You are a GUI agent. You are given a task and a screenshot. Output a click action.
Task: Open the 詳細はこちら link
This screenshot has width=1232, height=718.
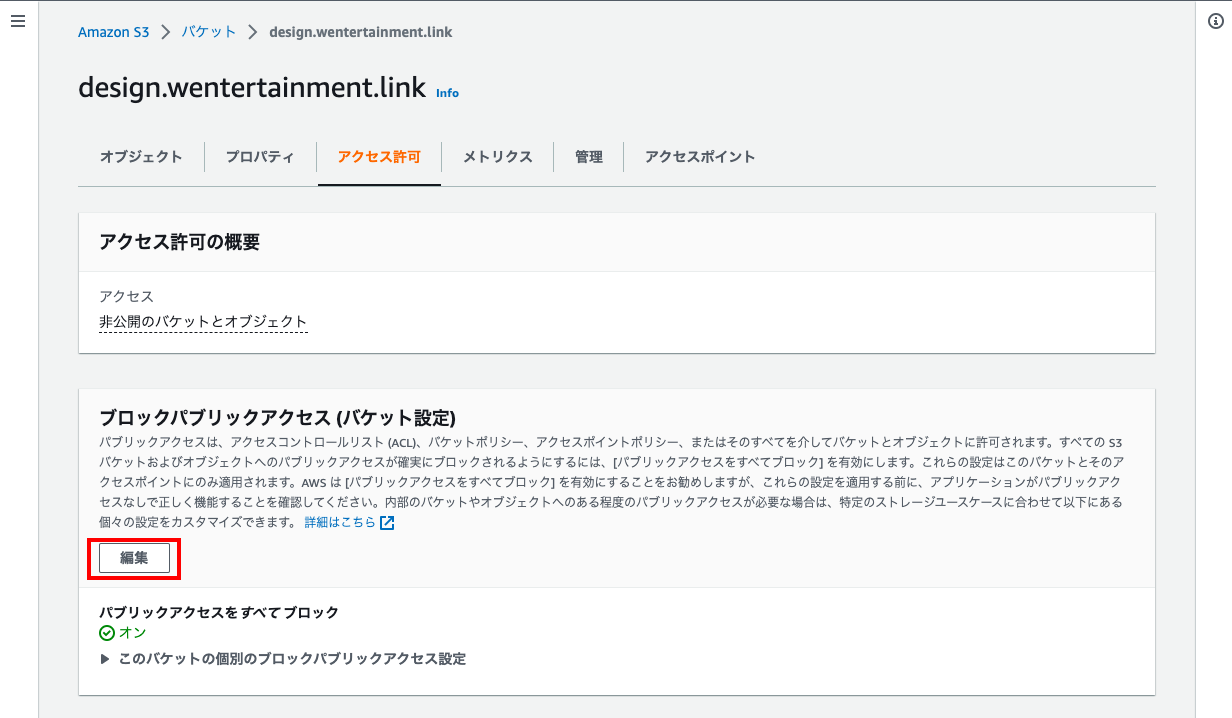340,523
